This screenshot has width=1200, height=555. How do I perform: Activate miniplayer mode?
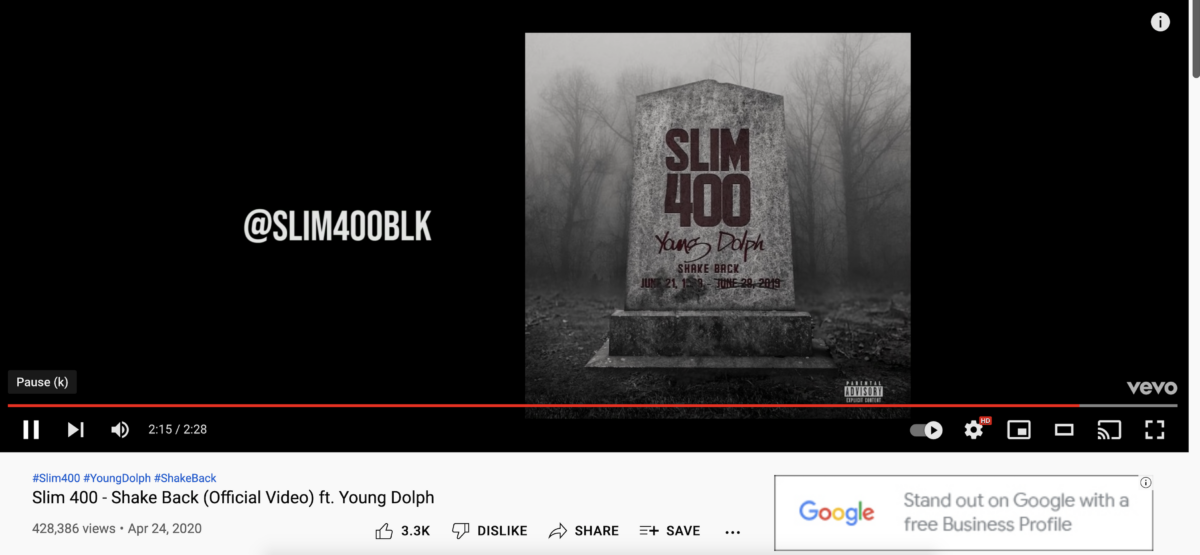1019,430
